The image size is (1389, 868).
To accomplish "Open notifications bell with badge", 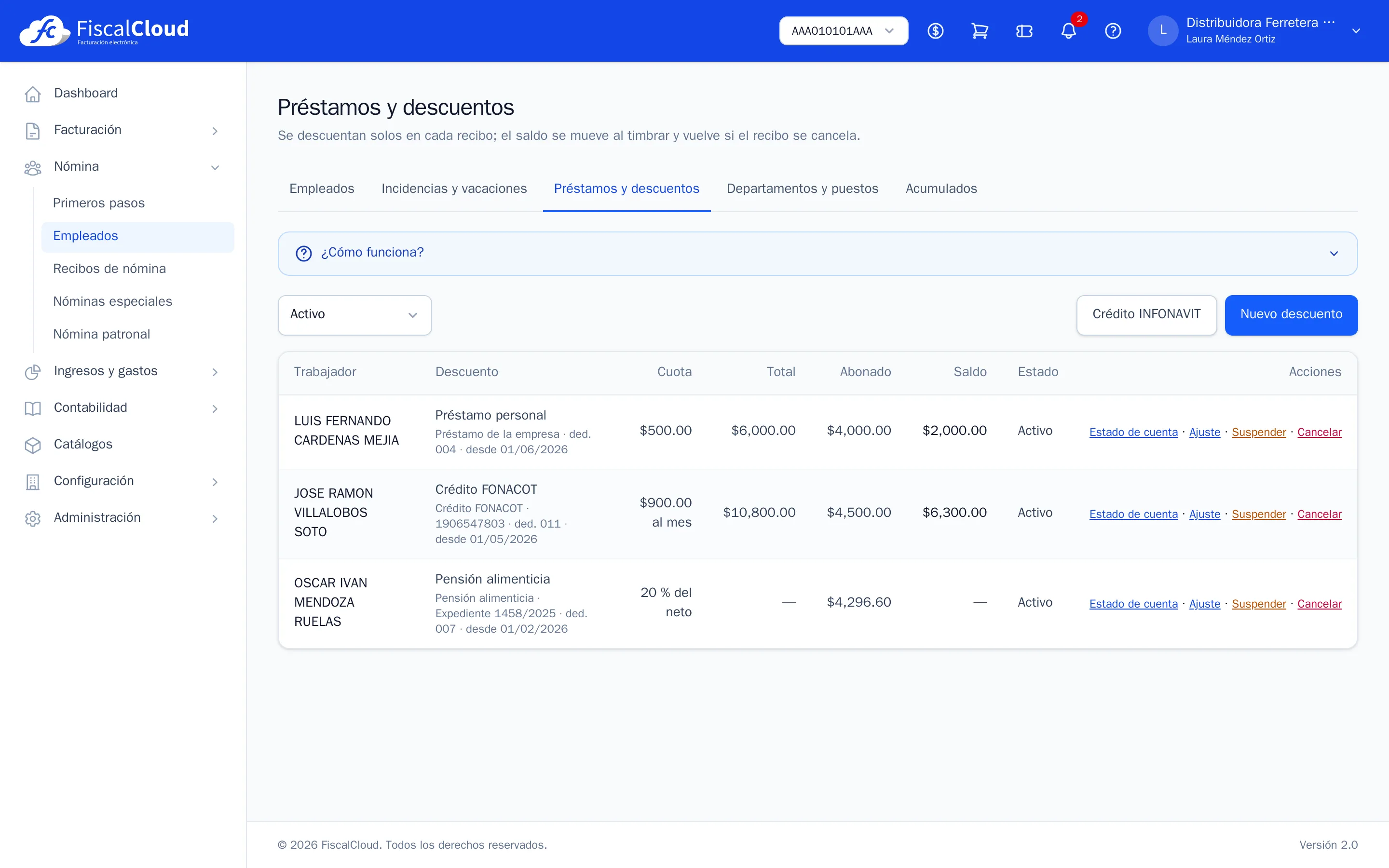I will click(1069, 31).
